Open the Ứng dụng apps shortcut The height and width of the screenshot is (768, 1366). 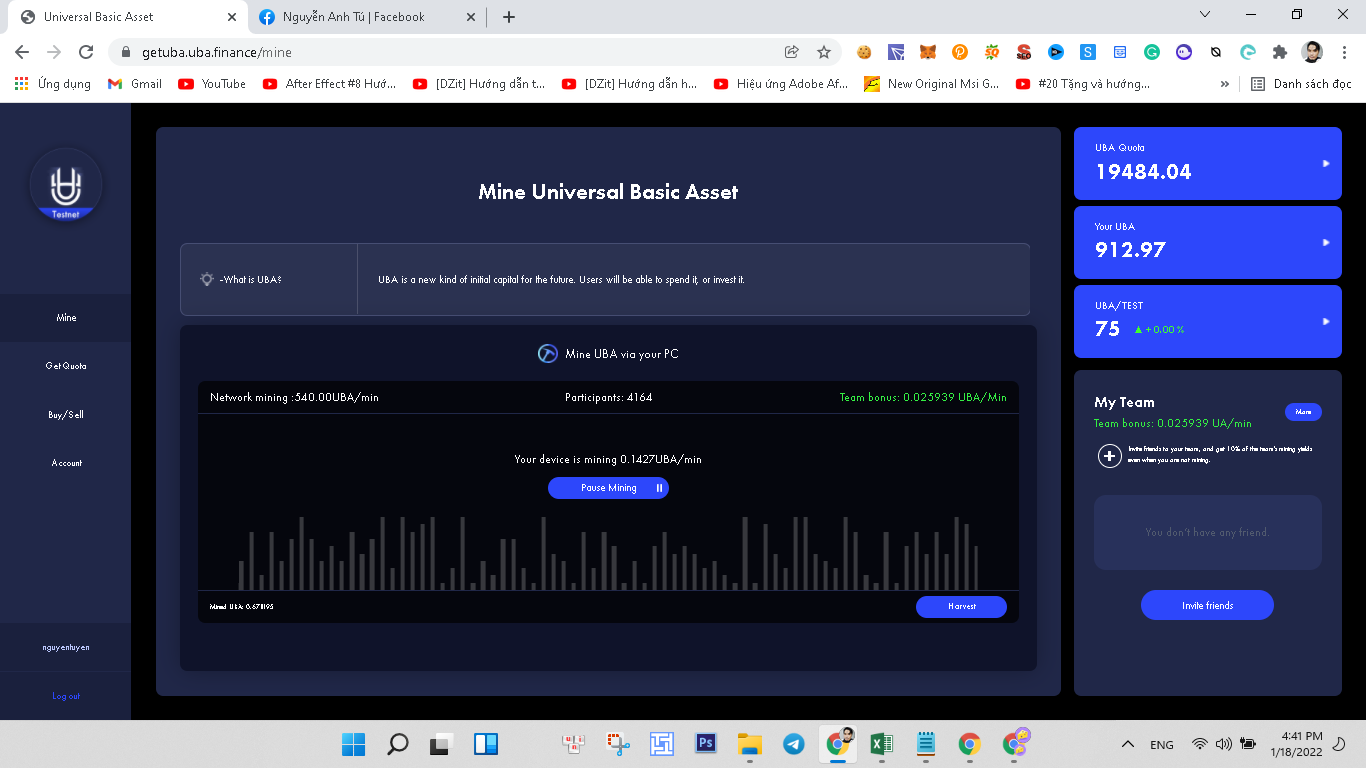(x=53, y=84)
